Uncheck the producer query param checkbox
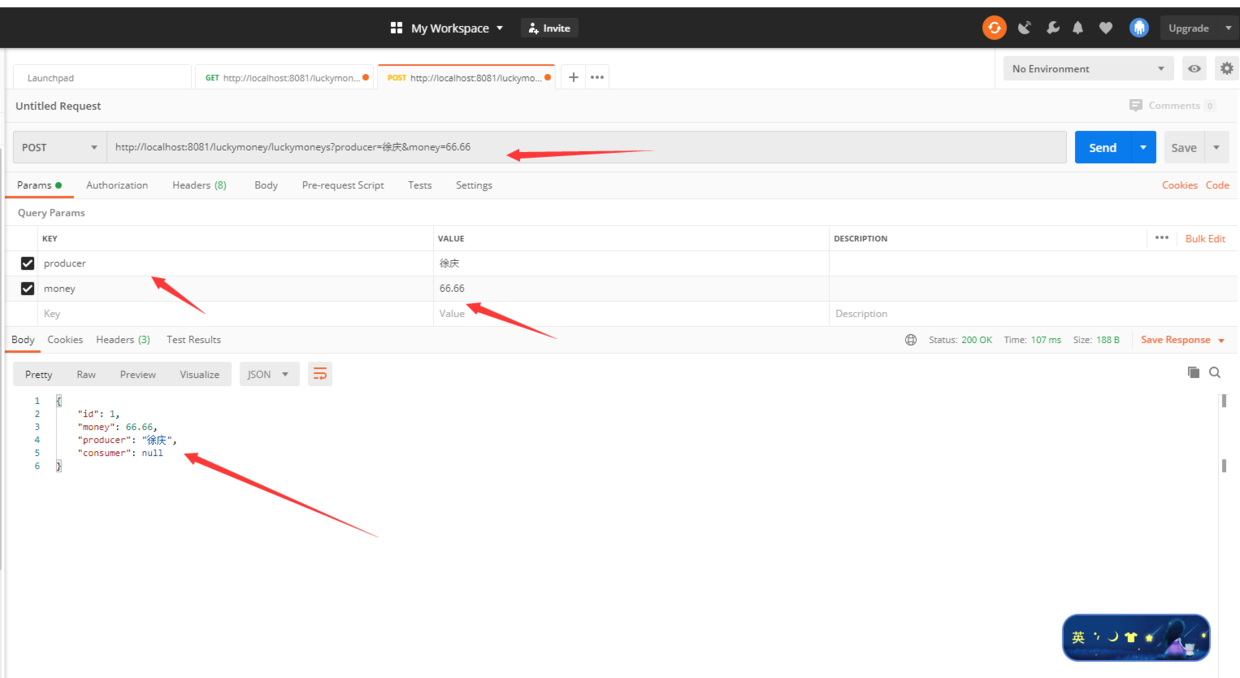This screenshot has height=678, width=1240. 27,263
